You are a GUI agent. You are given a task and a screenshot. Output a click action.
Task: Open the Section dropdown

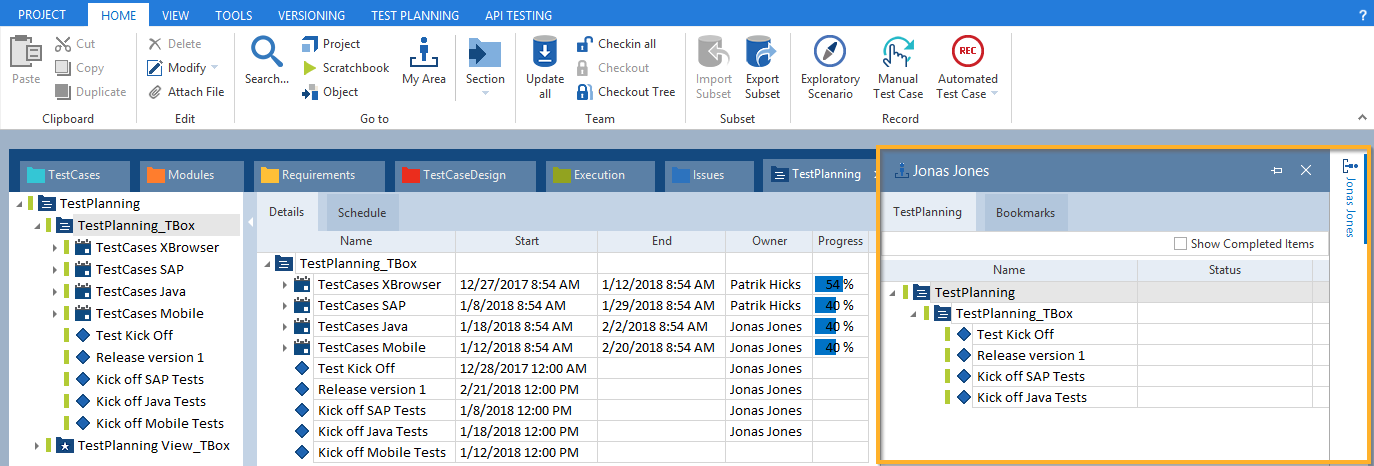pyautogui.click(x=485, y=94)
